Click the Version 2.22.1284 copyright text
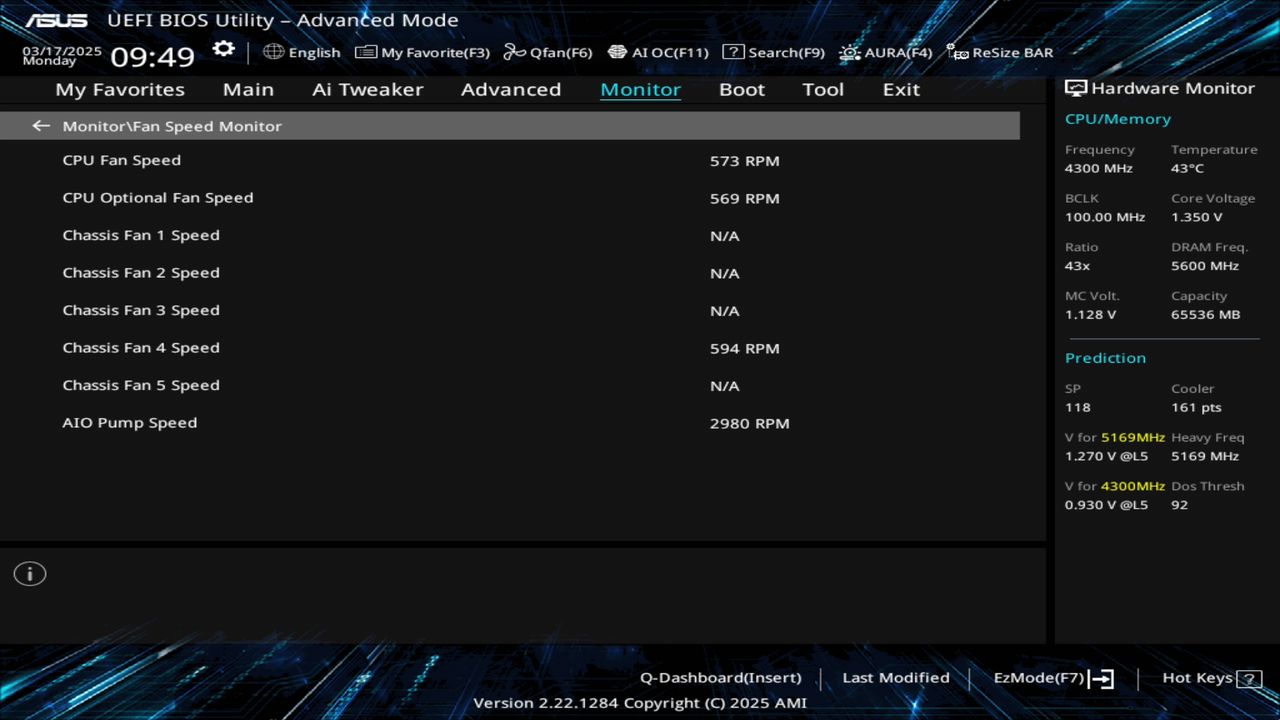Viewport: 1280px width, 720px height. click(639, 703)
